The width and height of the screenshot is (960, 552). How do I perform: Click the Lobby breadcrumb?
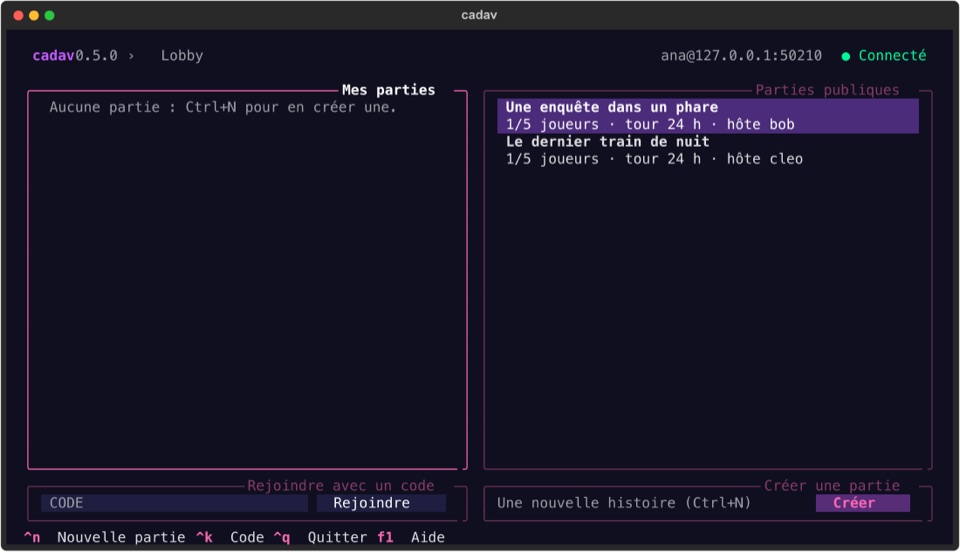pyautogui.click(x=182, y=56)
